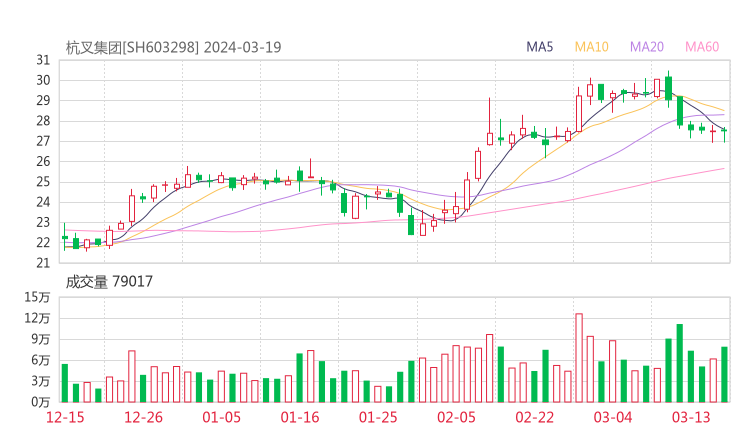Click the 0万 volume axis label
Viewport: 740px width, 440px height.
[41, 402]
